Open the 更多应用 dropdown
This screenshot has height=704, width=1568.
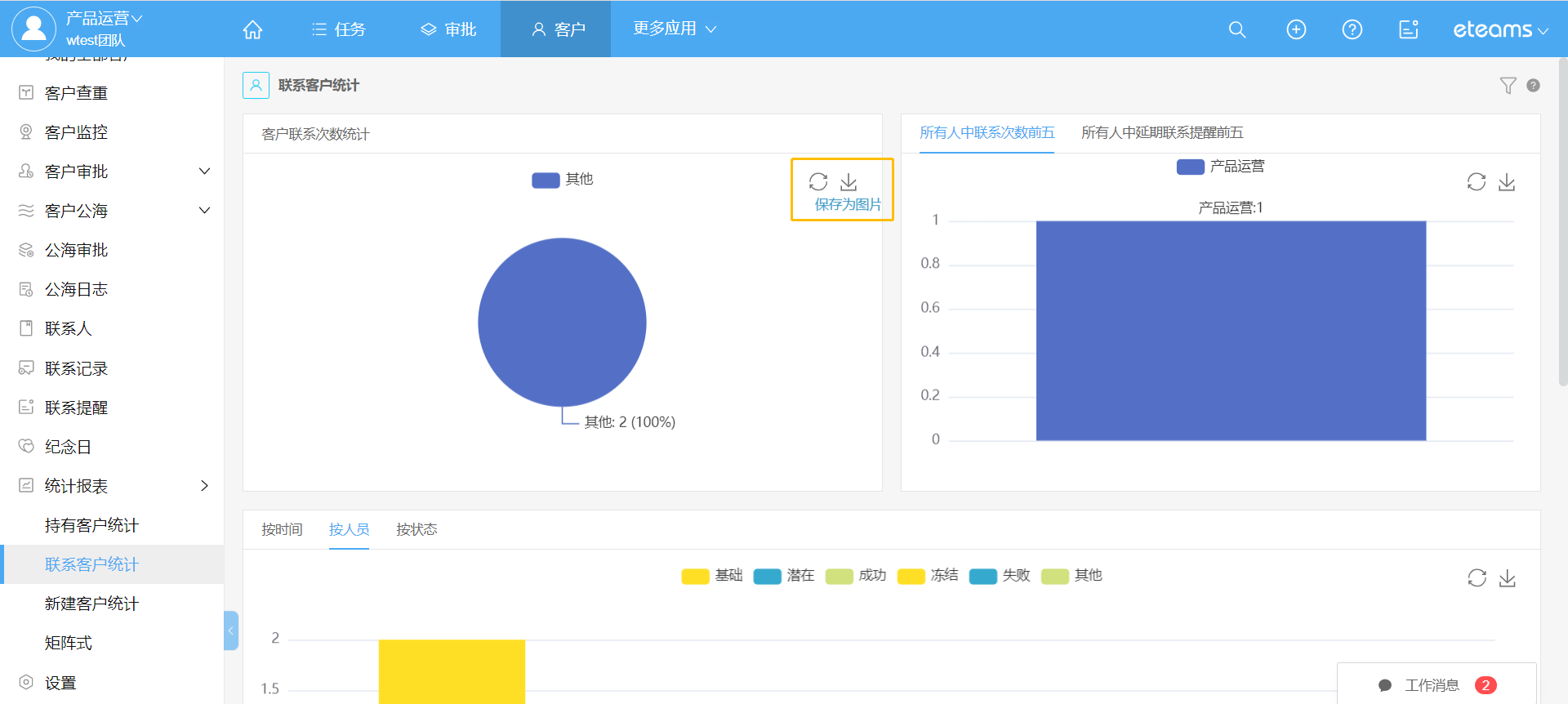click(674, 29)
